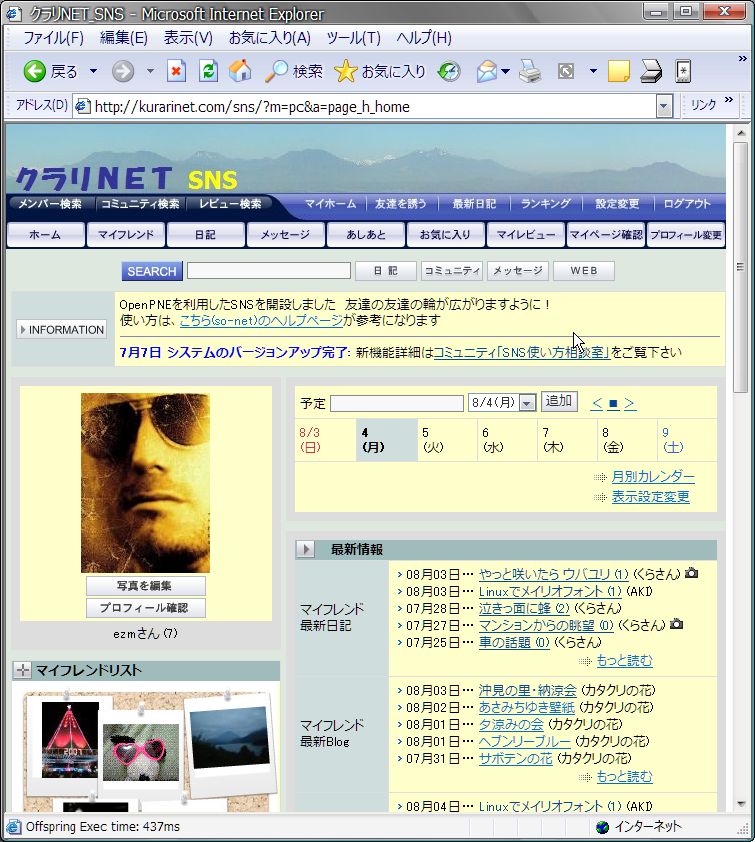Image resolution: width=755 pixels, height=842 pixels.
Task: Click the scanner device toolbar icon
Action: coord(651,71)
